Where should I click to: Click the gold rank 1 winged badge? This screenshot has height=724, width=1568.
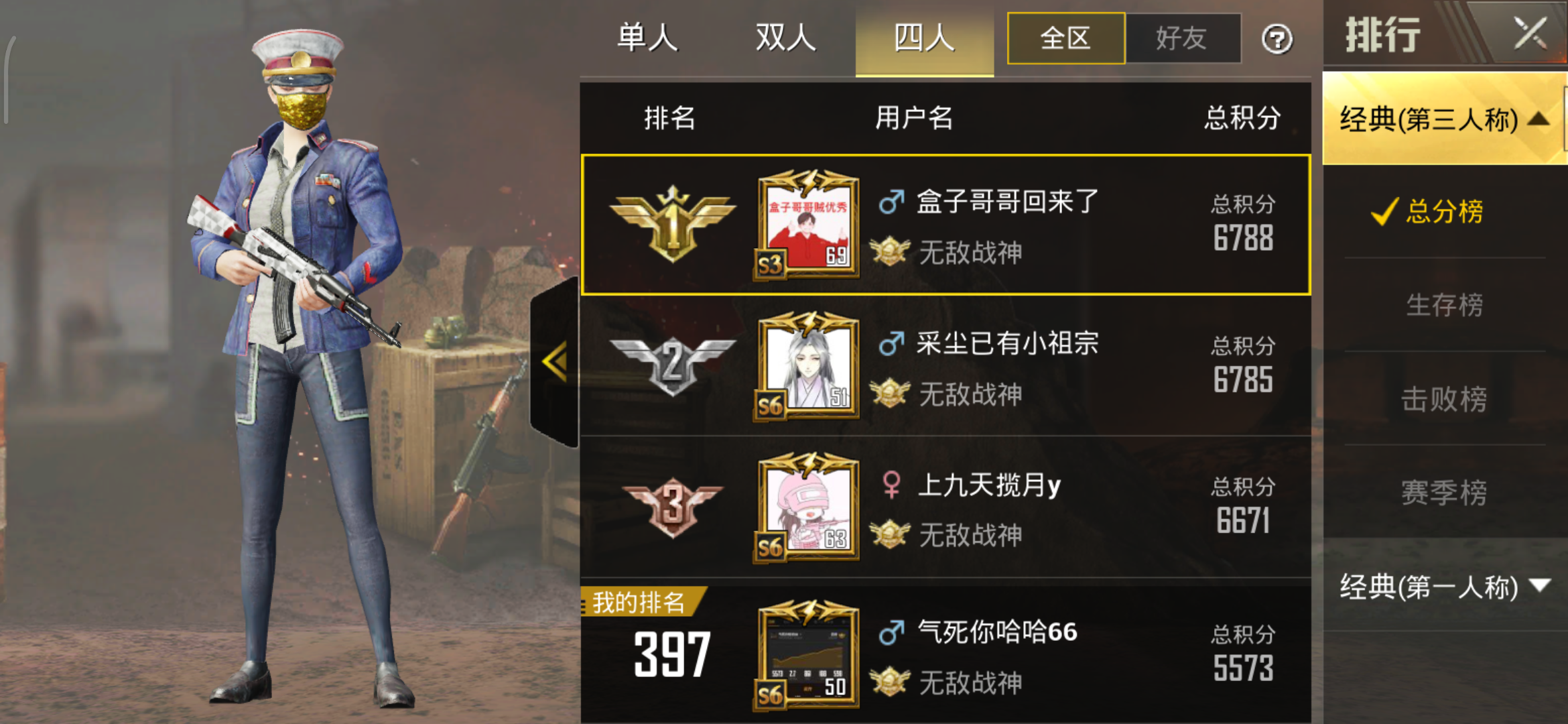tap(673, 223)
